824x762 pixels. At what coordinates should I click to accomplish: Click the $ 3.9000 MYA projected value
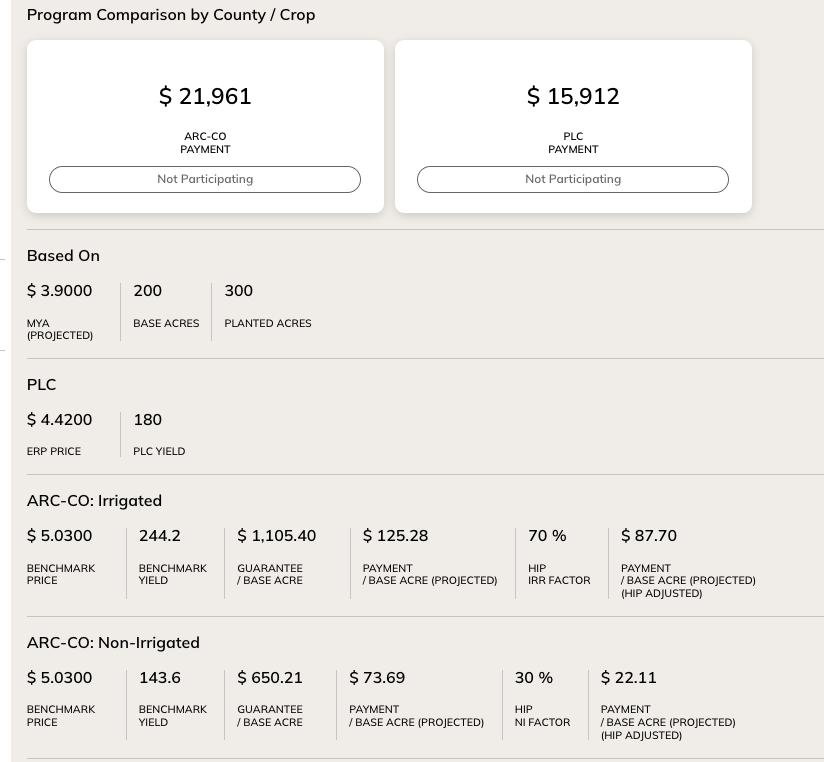click(x=59, y=291)
